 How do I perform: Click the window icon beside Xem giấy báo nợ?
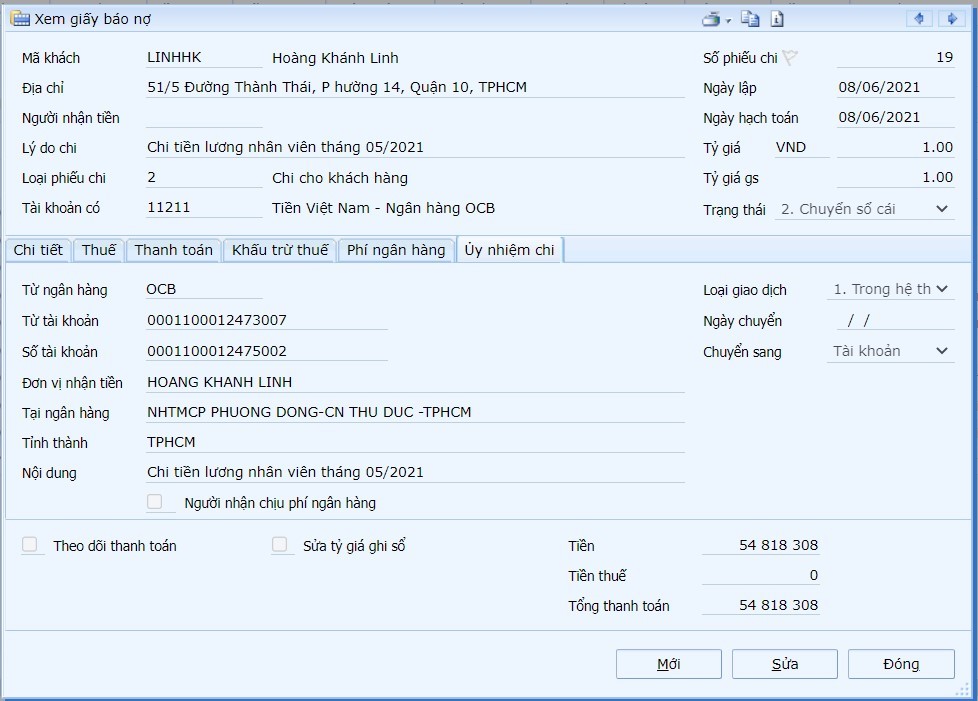coord(19,19)
